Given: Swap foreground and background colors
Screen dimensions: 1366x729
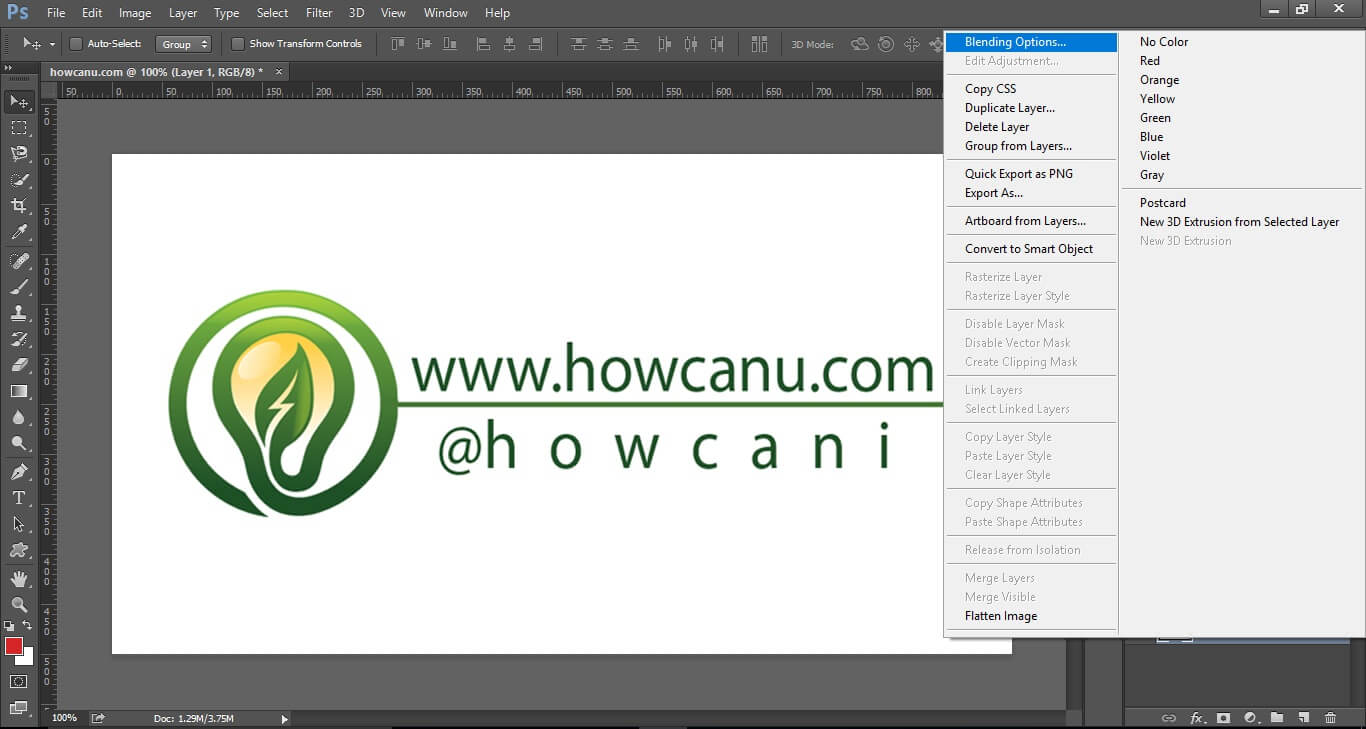Looking at the screenshot, I should 28,625.
